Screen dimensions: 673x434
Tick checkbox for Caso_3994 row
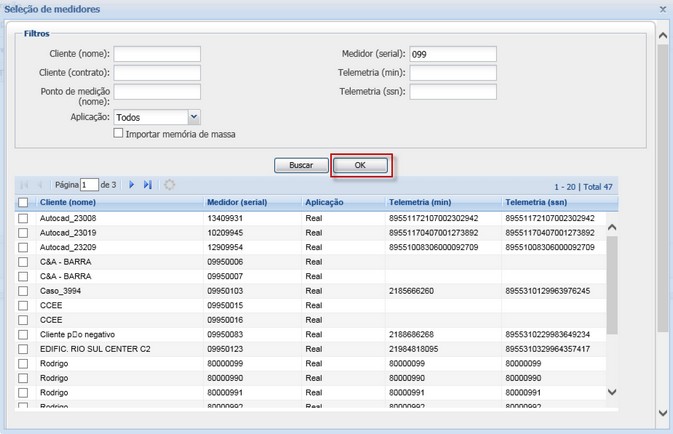click(23, 291)
